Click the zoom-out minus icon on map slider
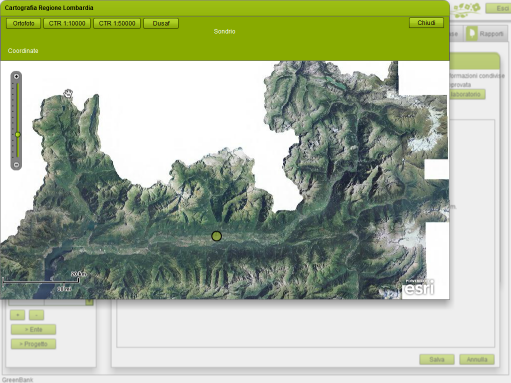Image resolution: width=511 pixels, height=383 pixels. 16,165
